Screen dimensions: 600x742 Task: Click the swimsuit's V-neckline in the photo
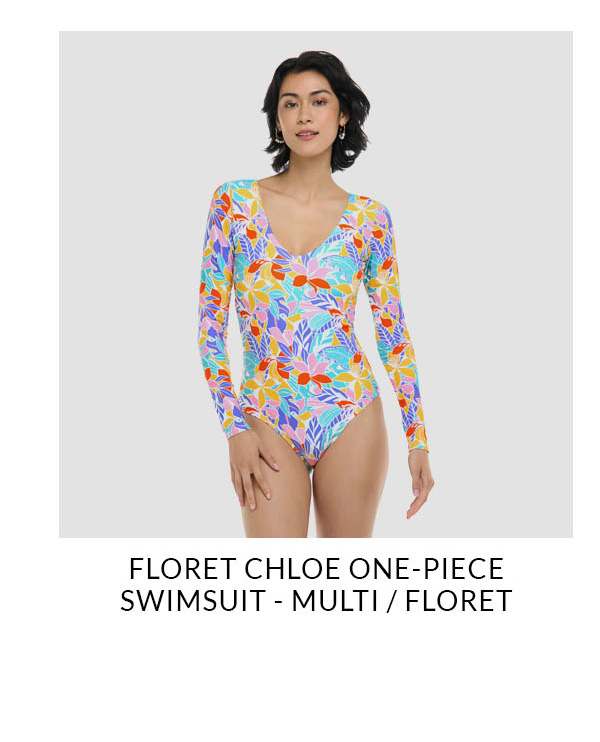point(303,222)
